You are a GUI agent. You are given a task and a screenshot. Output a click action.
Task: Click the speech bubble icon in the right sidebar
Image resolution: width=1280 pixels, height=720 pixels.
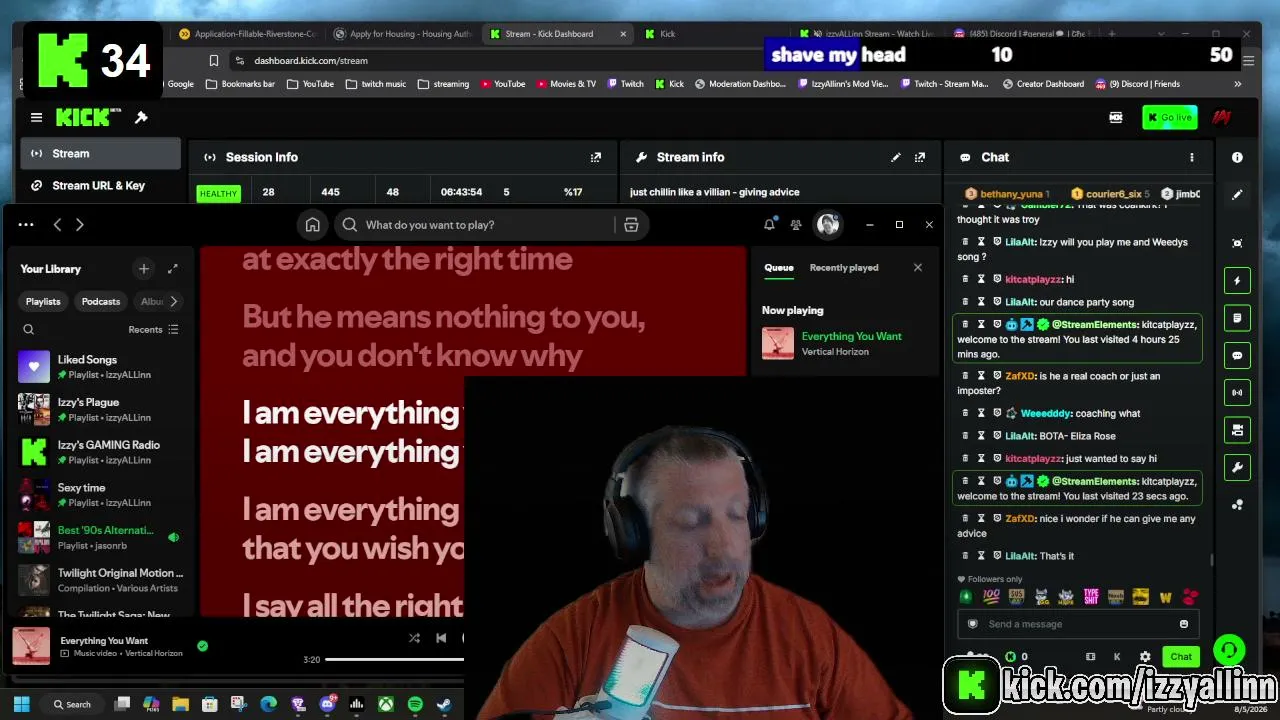coord(1237,355)
